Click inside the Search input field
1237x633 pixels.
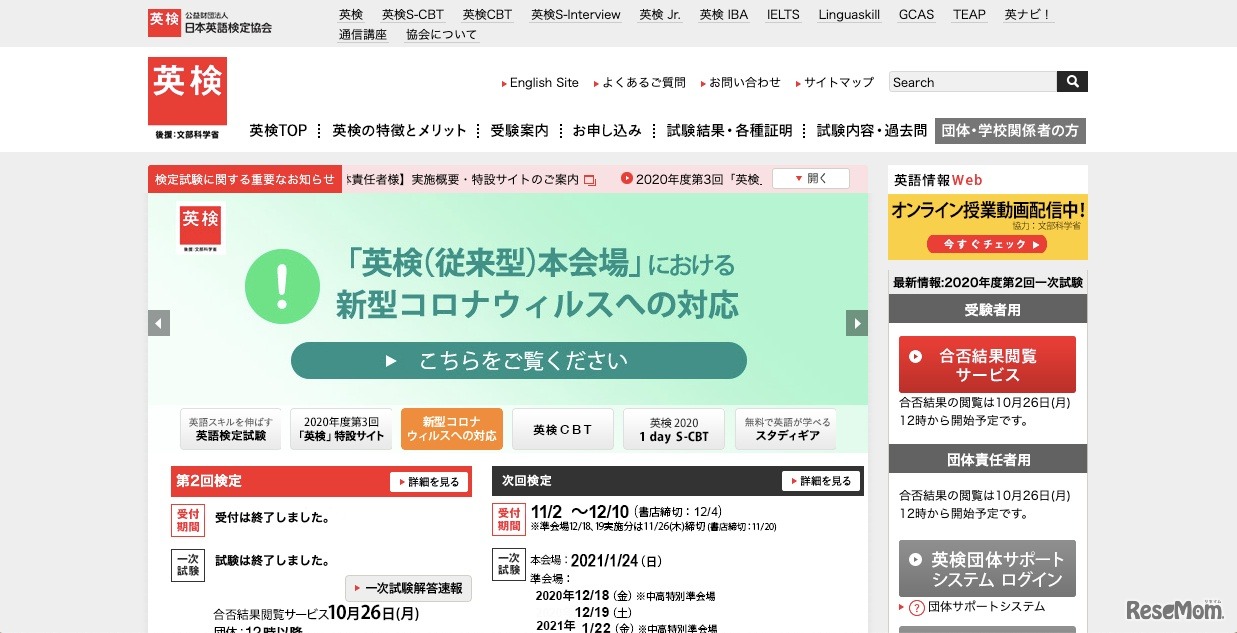[970, 81]
